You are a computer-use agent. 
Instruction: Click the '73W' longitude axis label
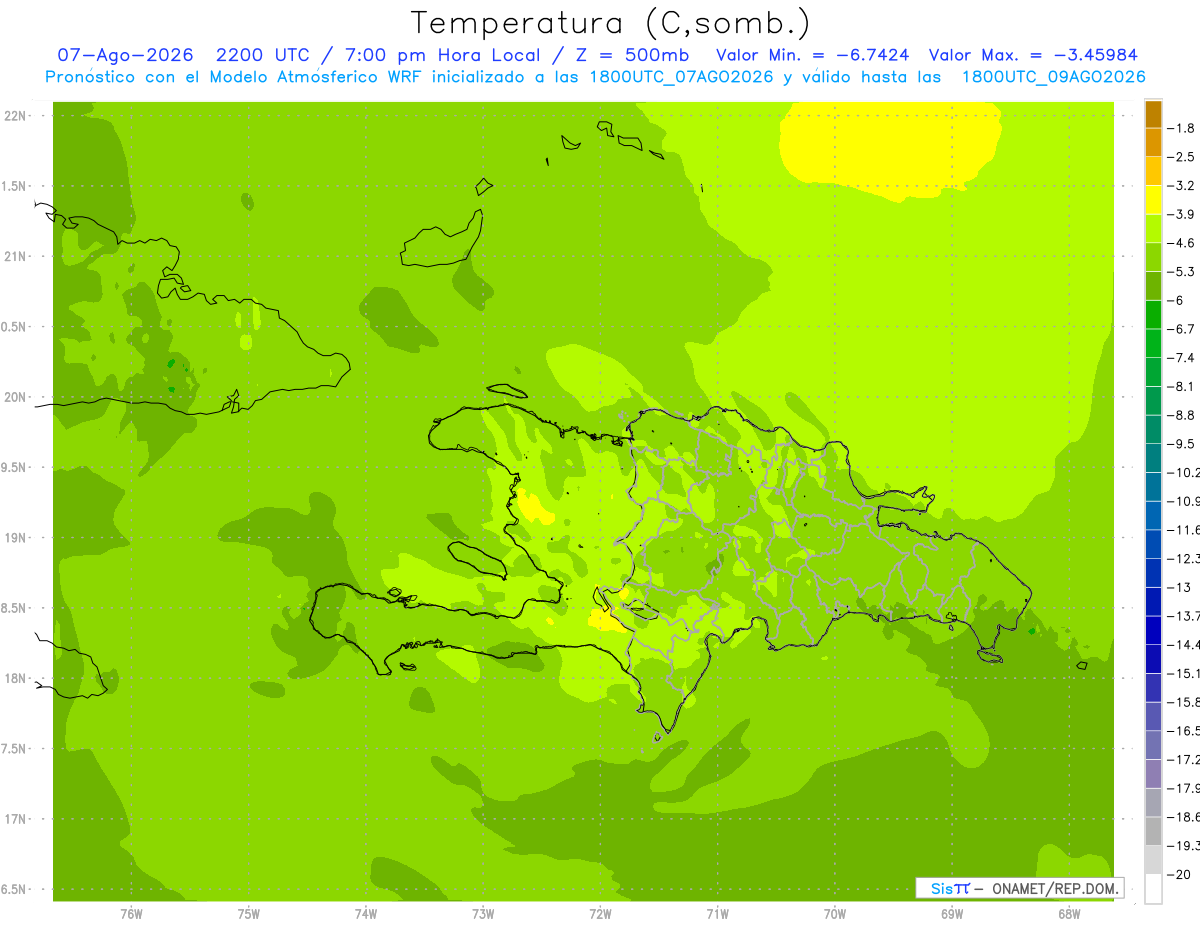483,914
